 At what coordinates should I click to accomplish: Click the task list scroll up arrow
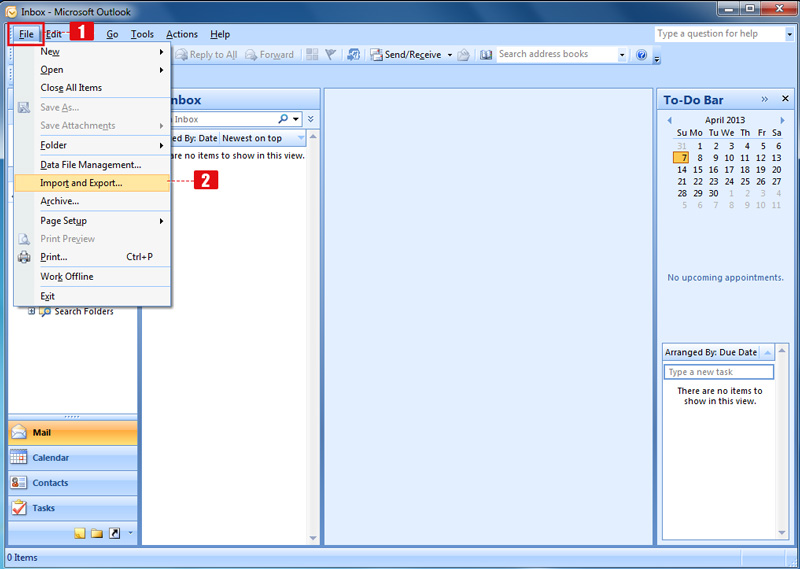coord(782,351)
